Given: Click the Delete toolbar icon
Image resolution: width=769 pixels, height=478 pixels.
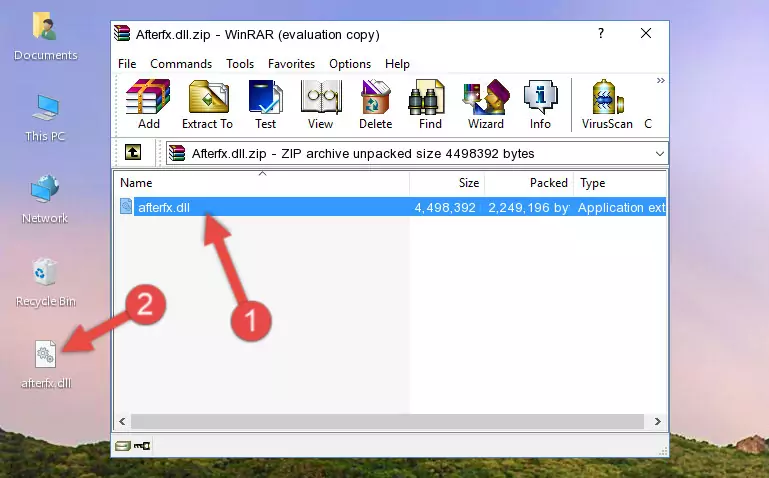Looking at the screenshot, I should [375, 104].
